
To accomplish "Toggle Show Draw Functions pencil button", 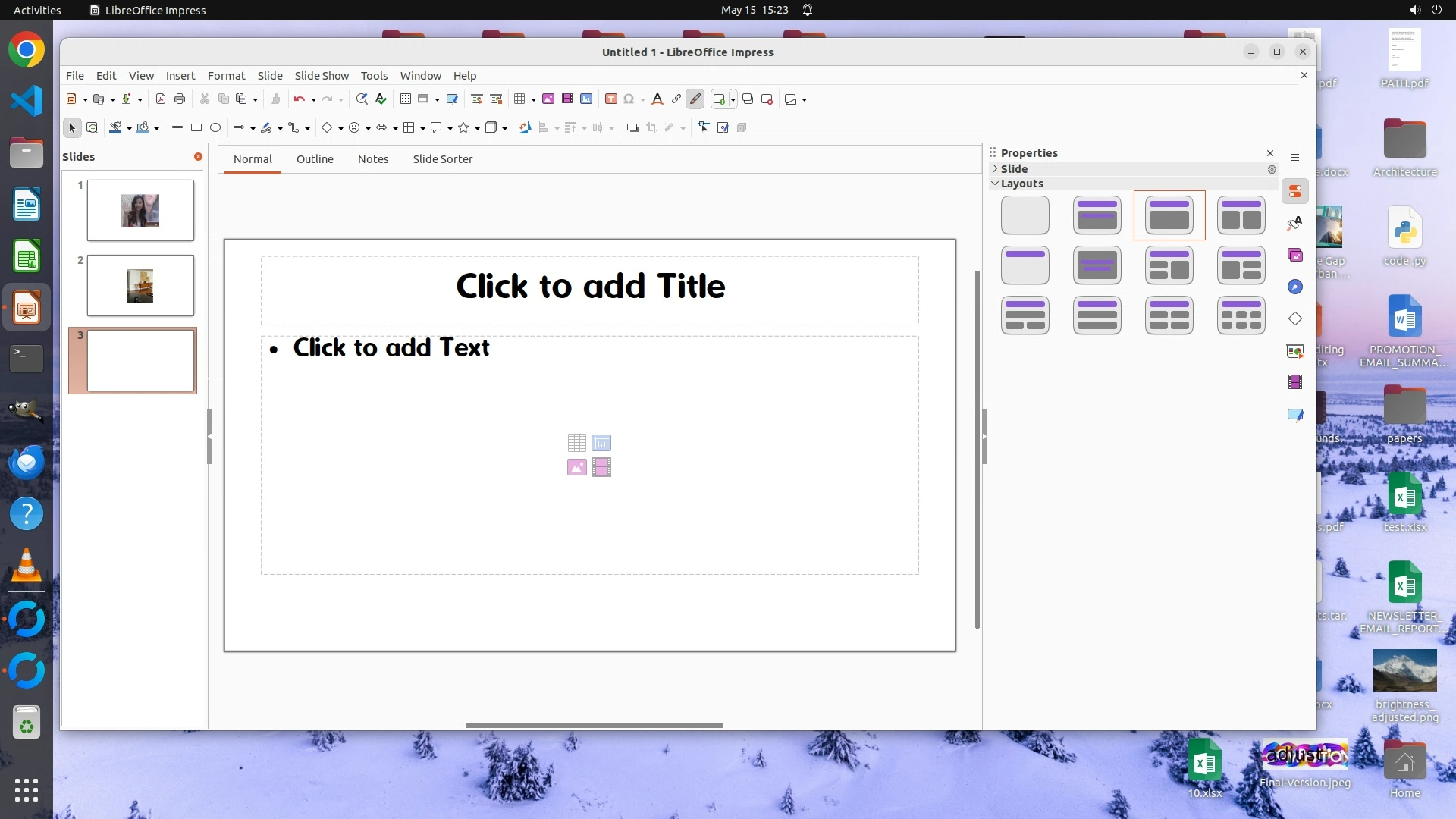I will [695, 99].
